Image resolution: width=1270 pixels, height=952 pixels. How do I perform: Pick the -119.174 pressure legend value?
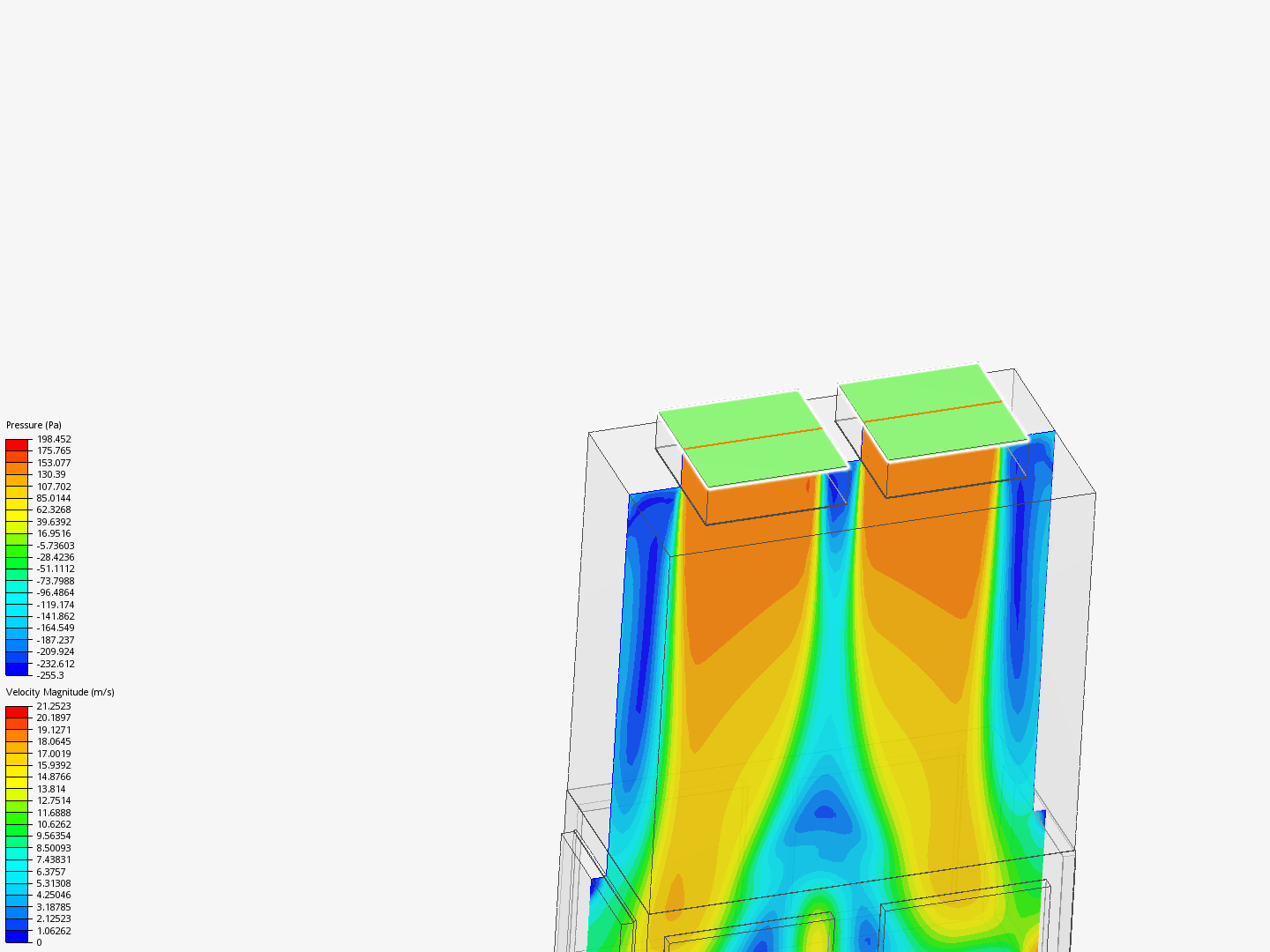point(56,605)
